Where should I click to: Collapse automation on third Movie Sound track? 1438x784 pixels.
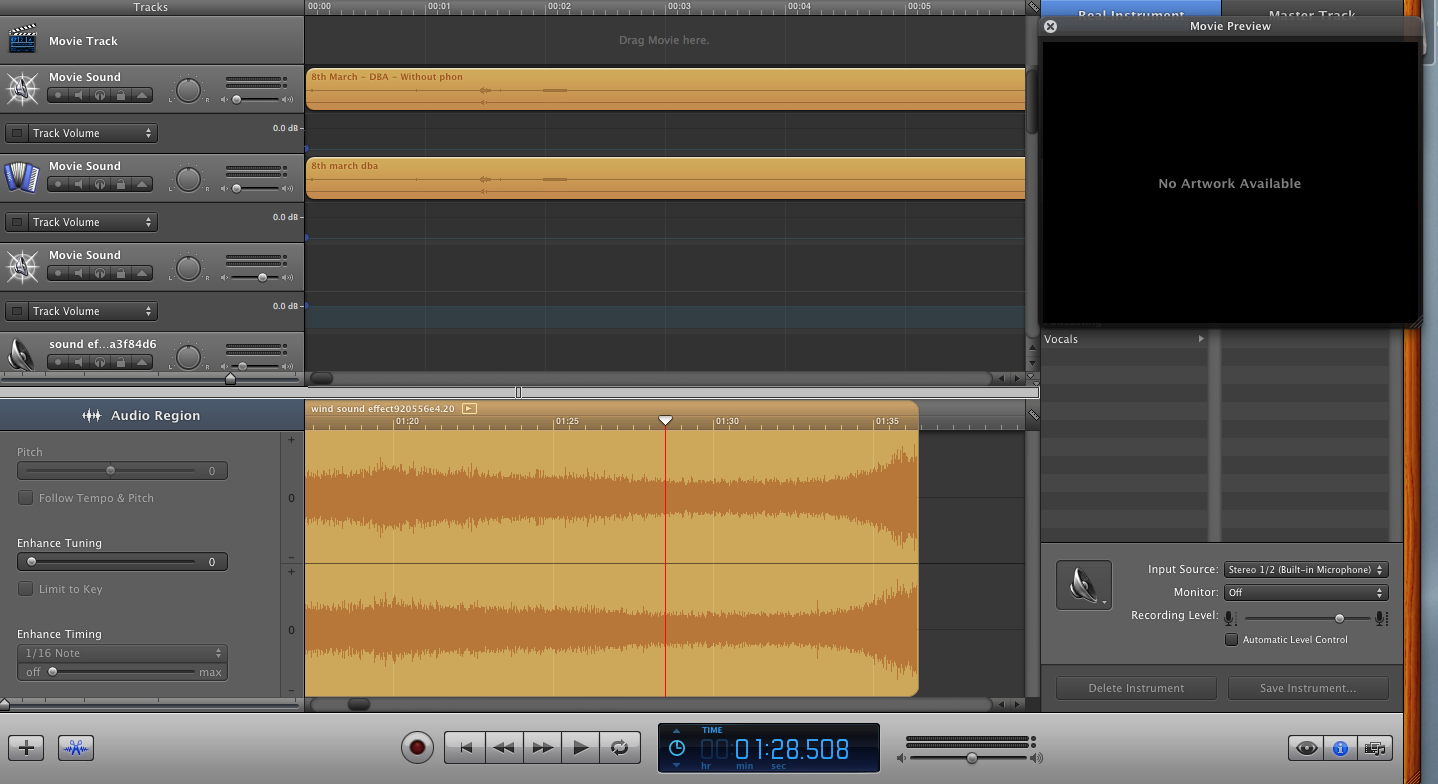pyautogui.click(x=142, y=273)
